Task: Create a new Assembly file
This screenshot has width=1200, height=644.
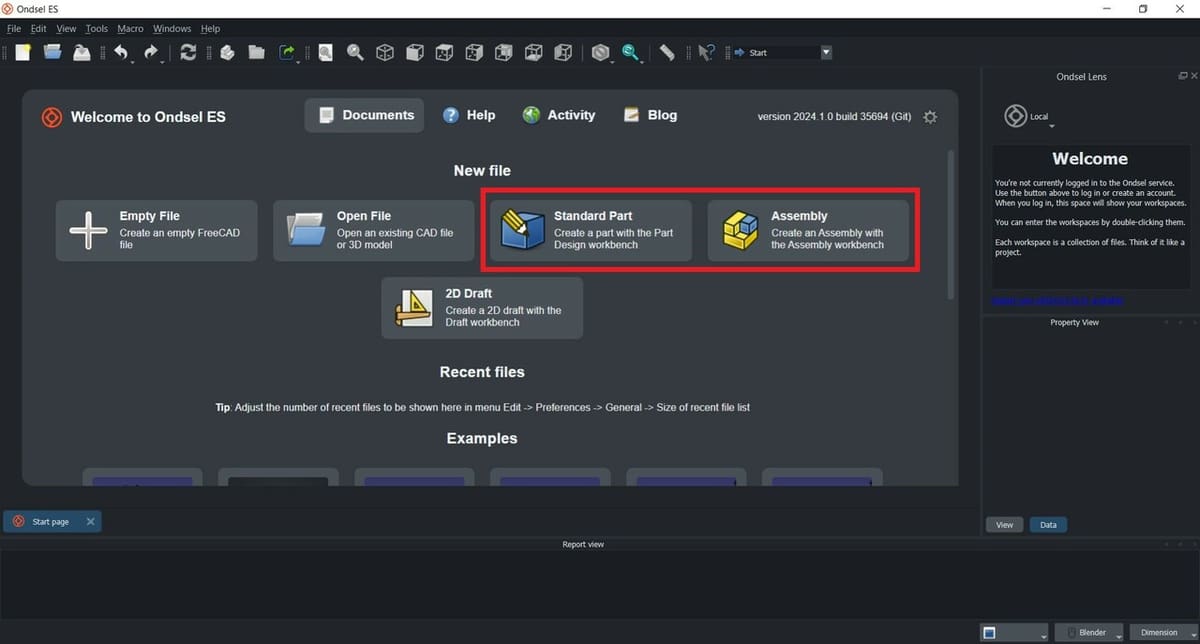Action: click(x=808, y=231)
